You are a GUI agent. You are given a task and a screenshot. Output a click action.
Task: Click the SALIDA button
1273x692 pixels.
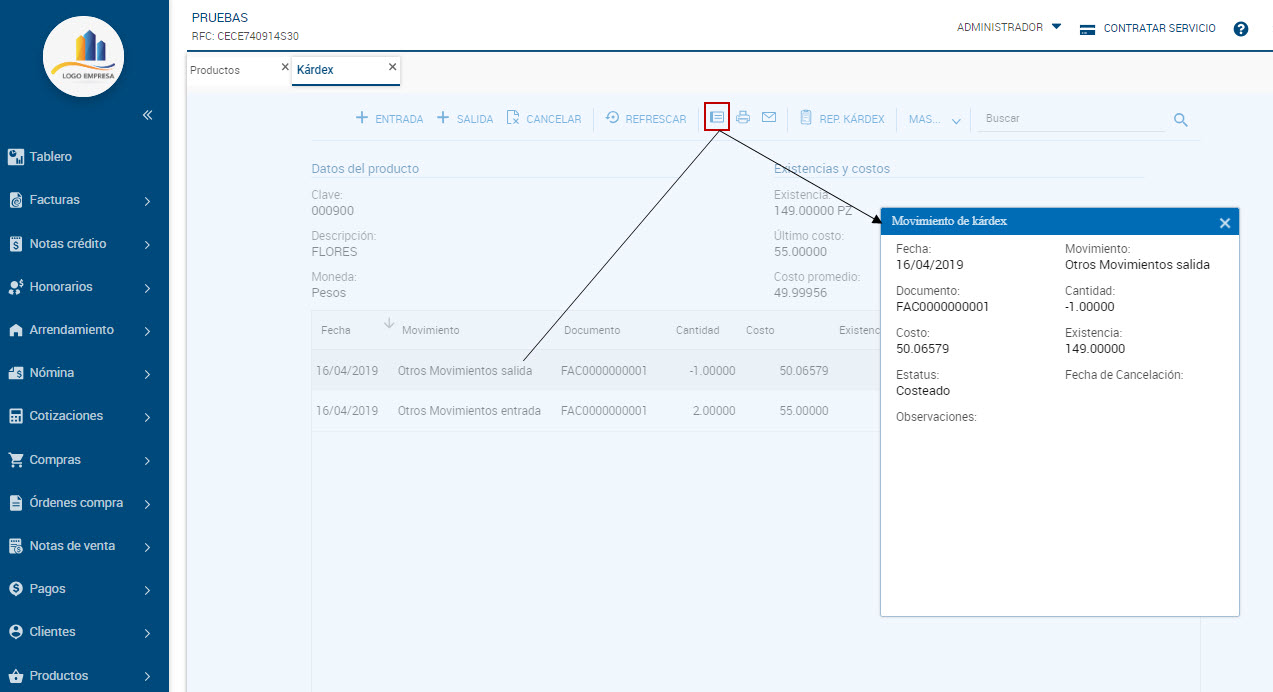(x=465, y=119)
